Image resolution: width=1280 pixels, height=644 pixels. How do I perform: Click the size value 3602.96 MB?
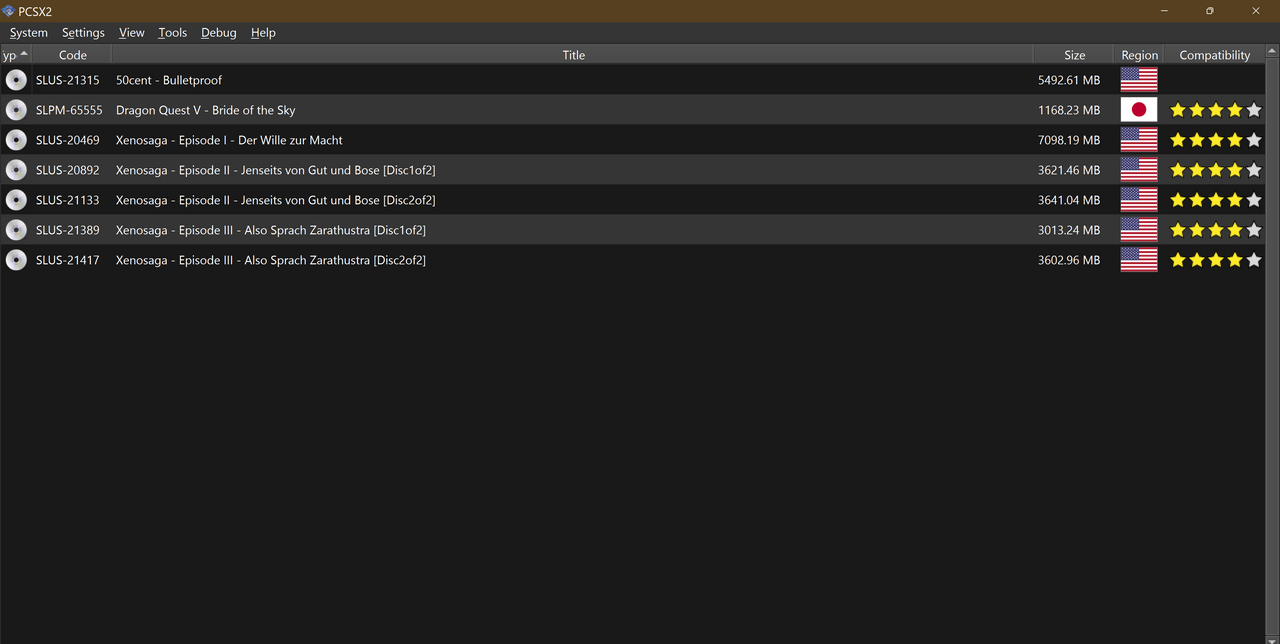pyautogui.click(x=1069, y=260)
